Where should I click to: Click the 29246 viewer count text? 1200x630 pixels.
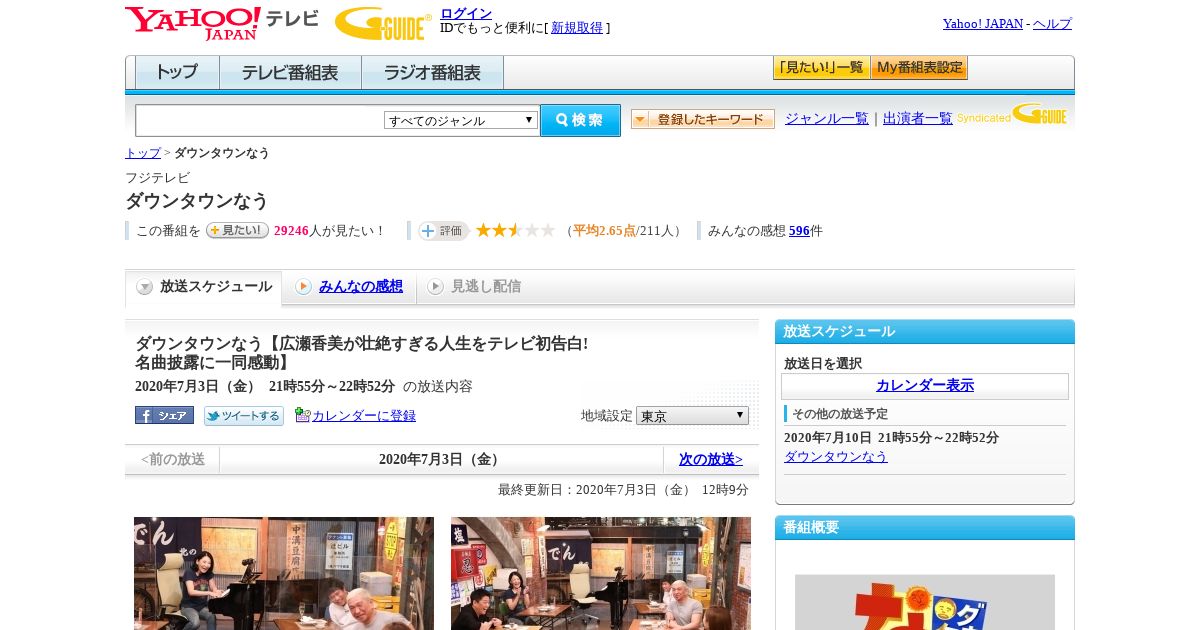(x=291, y=231)
